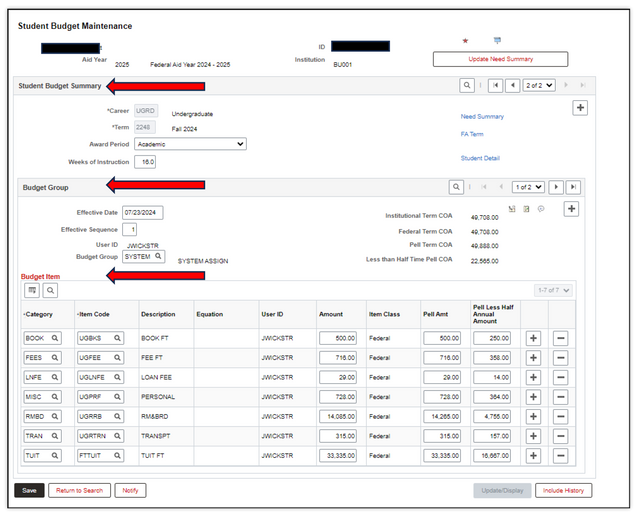The image size is (636, 515).
Task: Delete the TUIT FT row
Action: 561,455
